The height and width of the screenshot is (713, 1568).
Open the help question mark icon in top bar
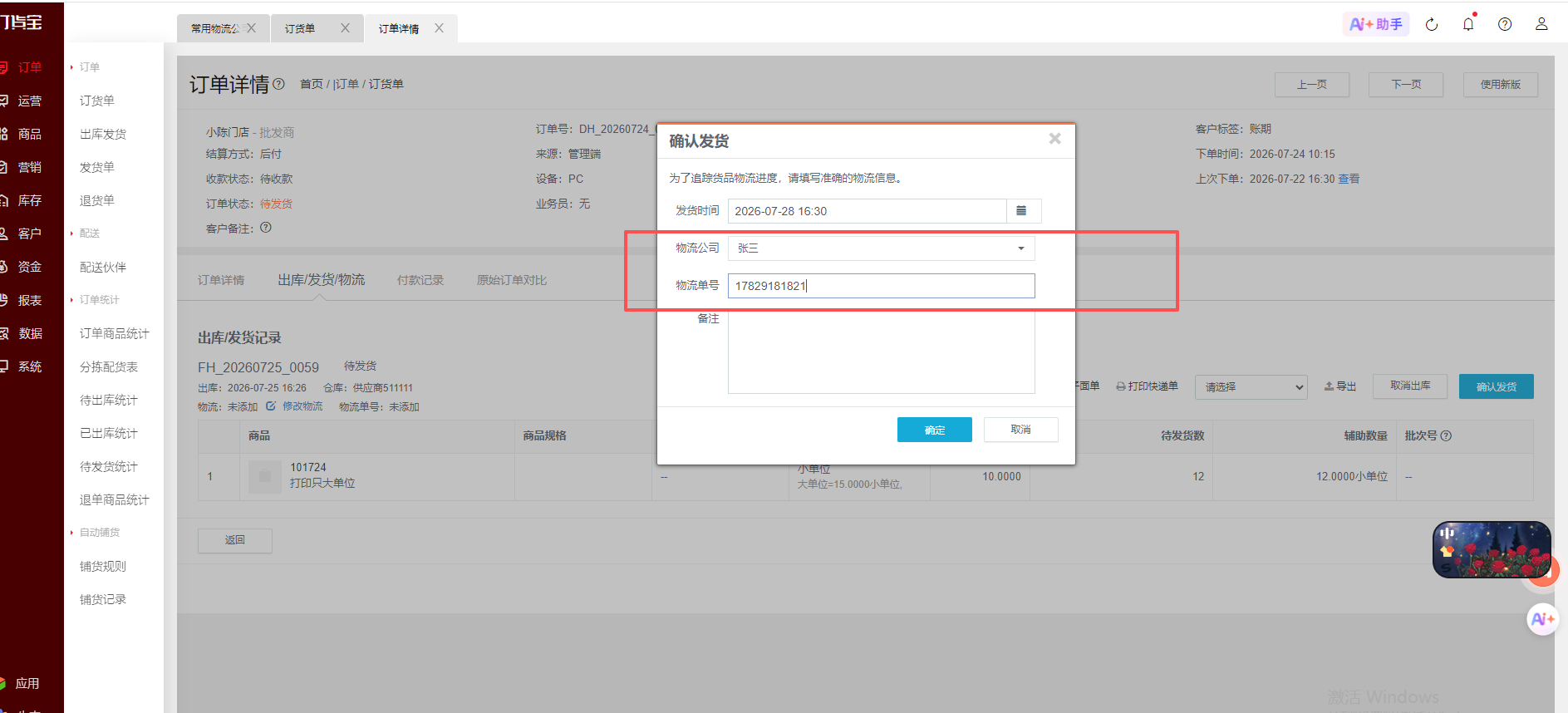(1505, 24)
